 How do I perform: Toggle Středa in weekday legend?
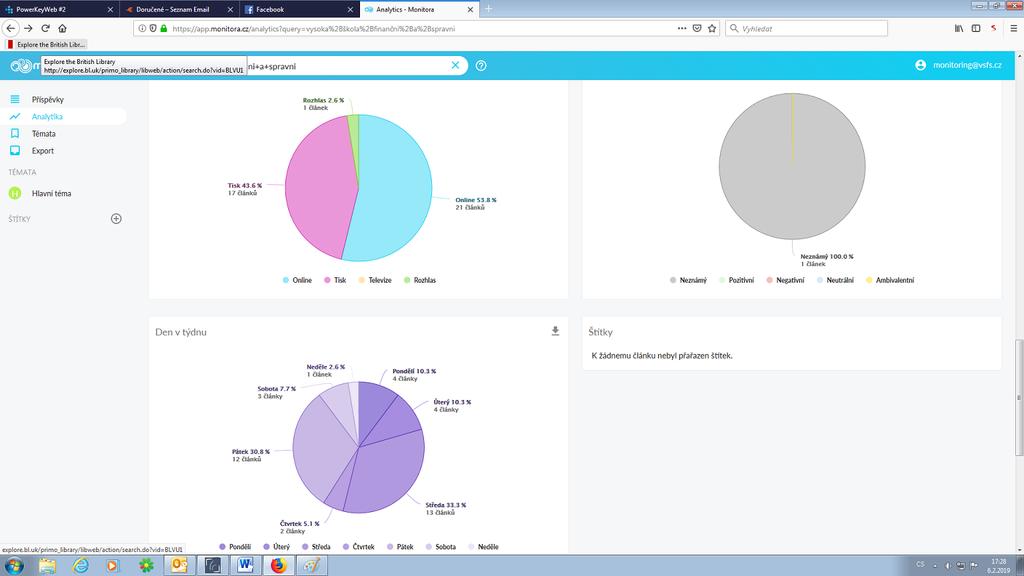click(x=316, y=547)
